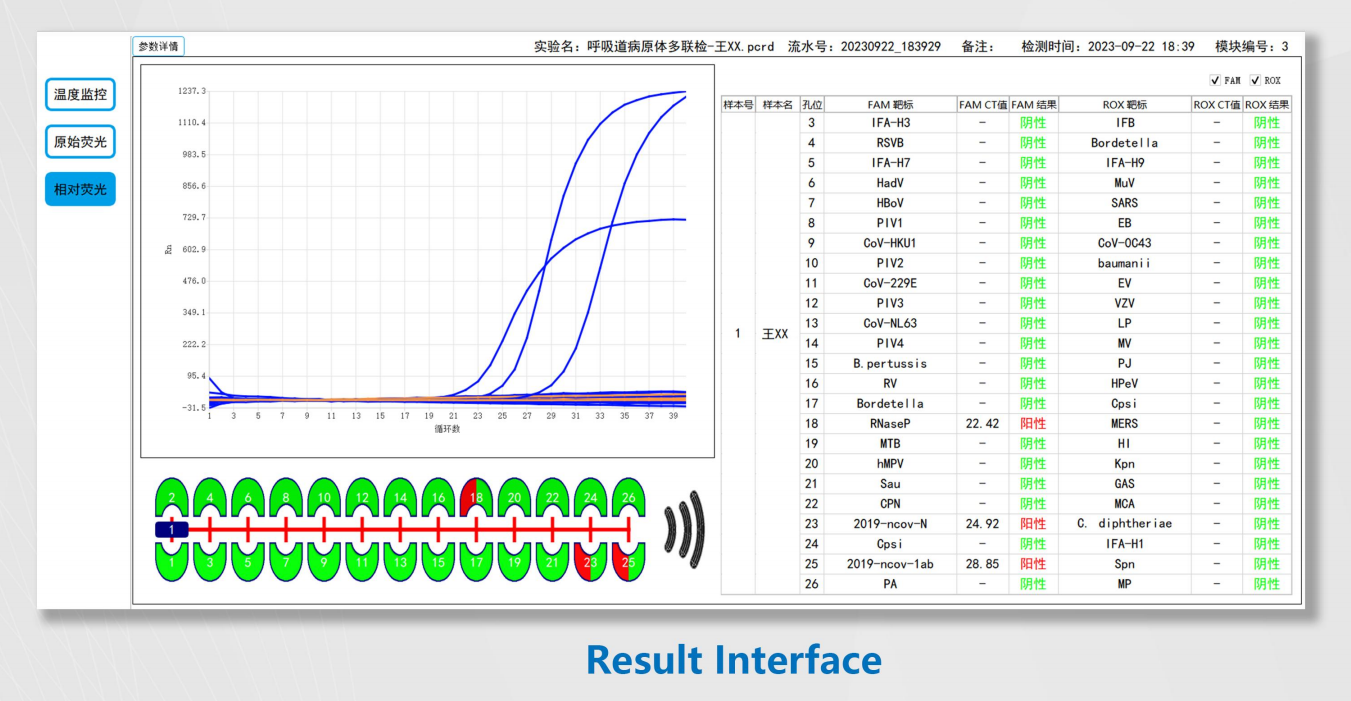The width and height of the screenshot is (1351, 701).
Task: Click the 阳性 result for 2019-ncov-1ab
Action: coord(1033,563)
